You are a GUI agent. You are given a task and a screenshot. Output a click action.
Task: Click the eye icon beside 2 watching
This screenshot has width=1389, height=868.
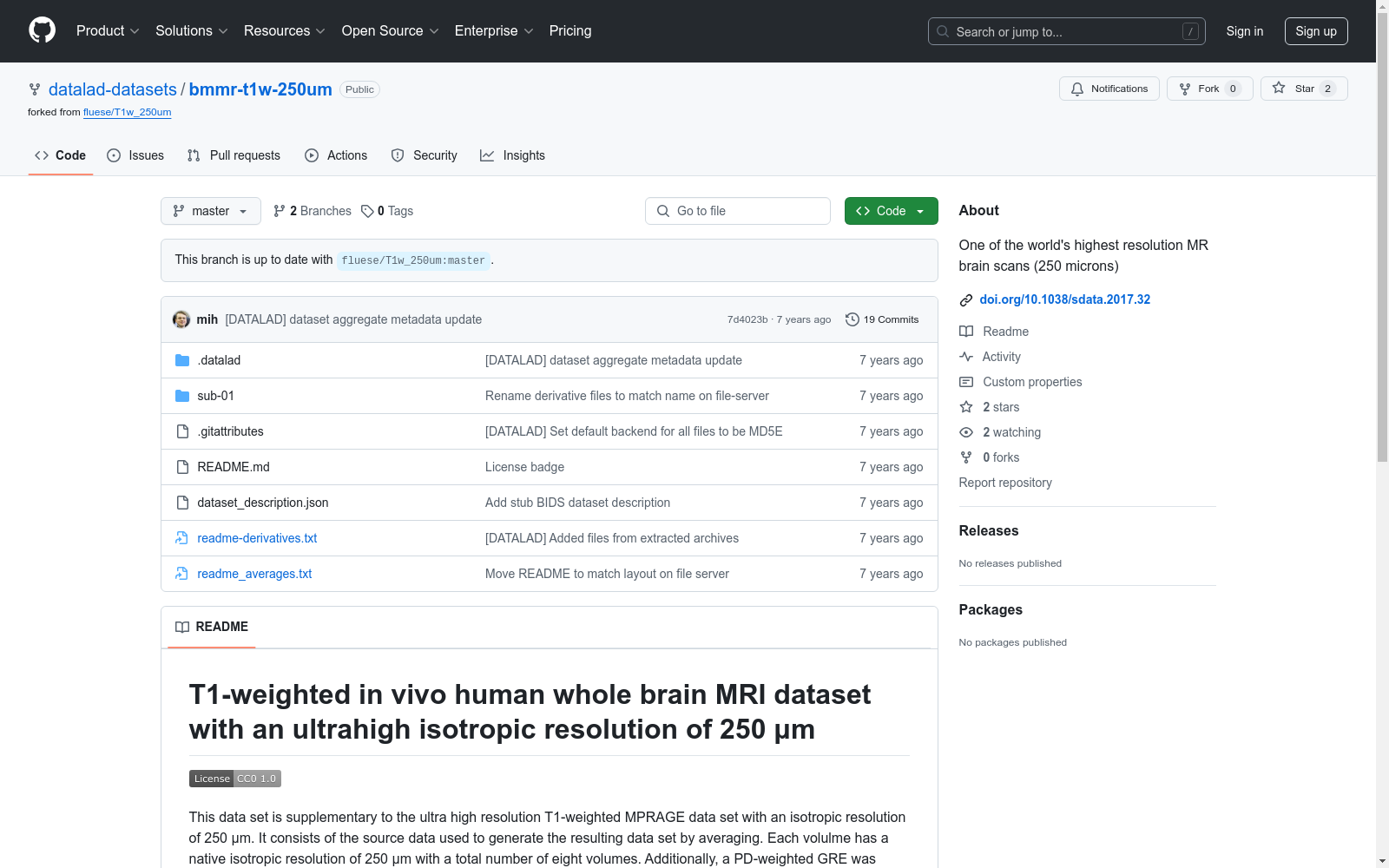pos(966,432)
